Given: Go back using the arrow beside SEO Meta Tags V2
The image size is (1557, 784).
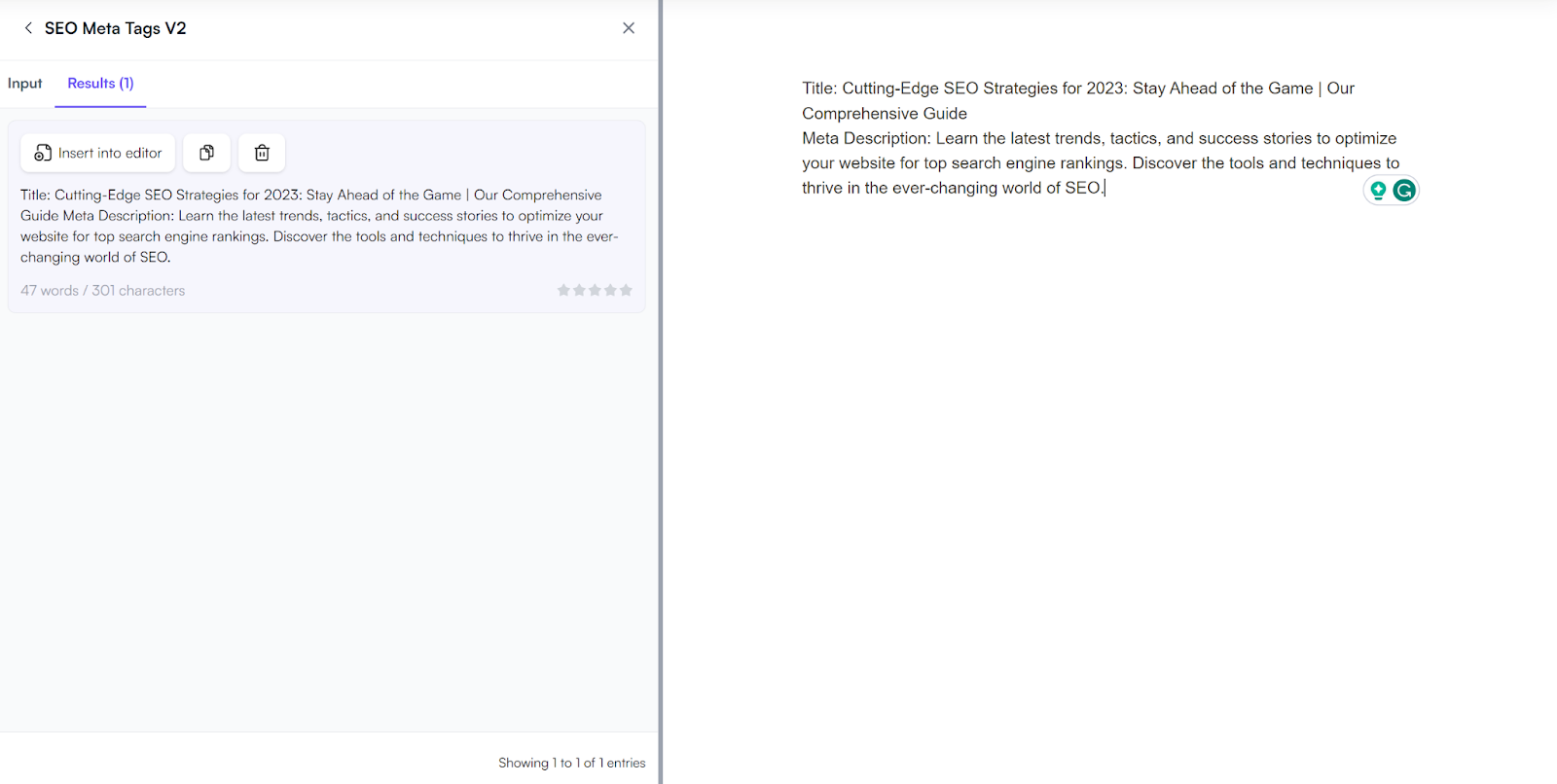Looking at the screenshot, I should point(28,28).
